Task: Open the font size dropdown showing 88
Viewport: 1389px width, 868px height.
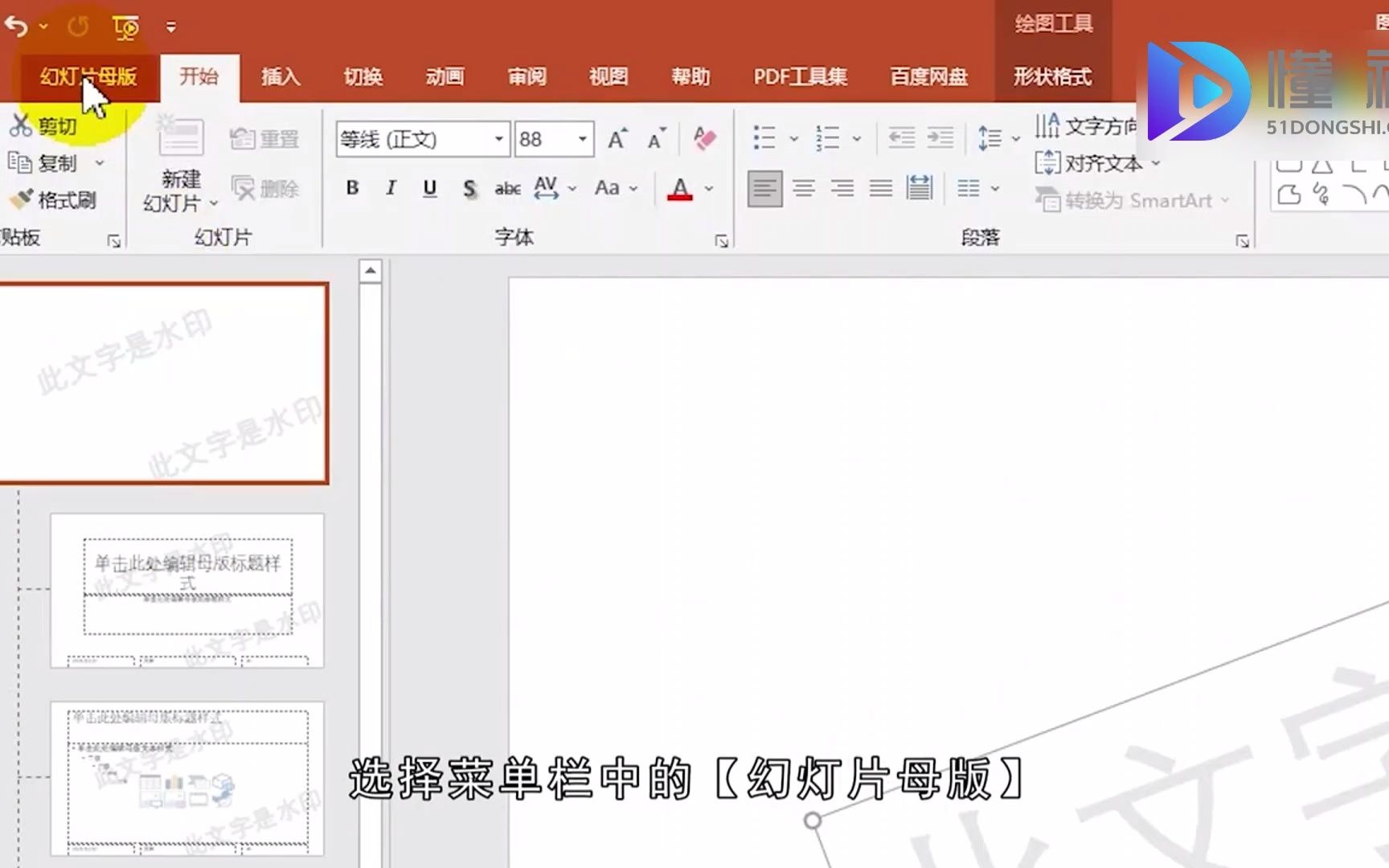Action: click(584, 138)
